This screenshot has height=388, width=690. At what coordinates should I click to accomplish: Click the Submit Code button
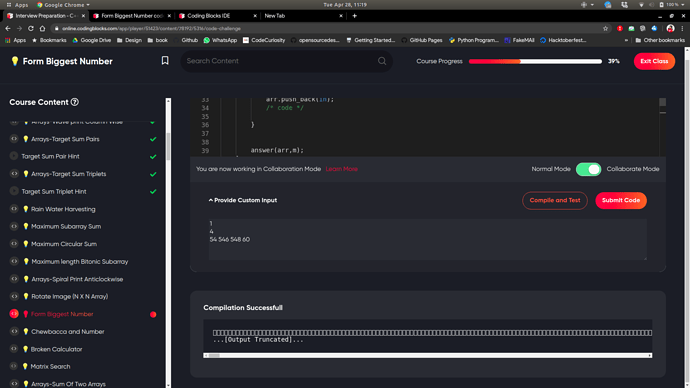click(x=621, y=200)
